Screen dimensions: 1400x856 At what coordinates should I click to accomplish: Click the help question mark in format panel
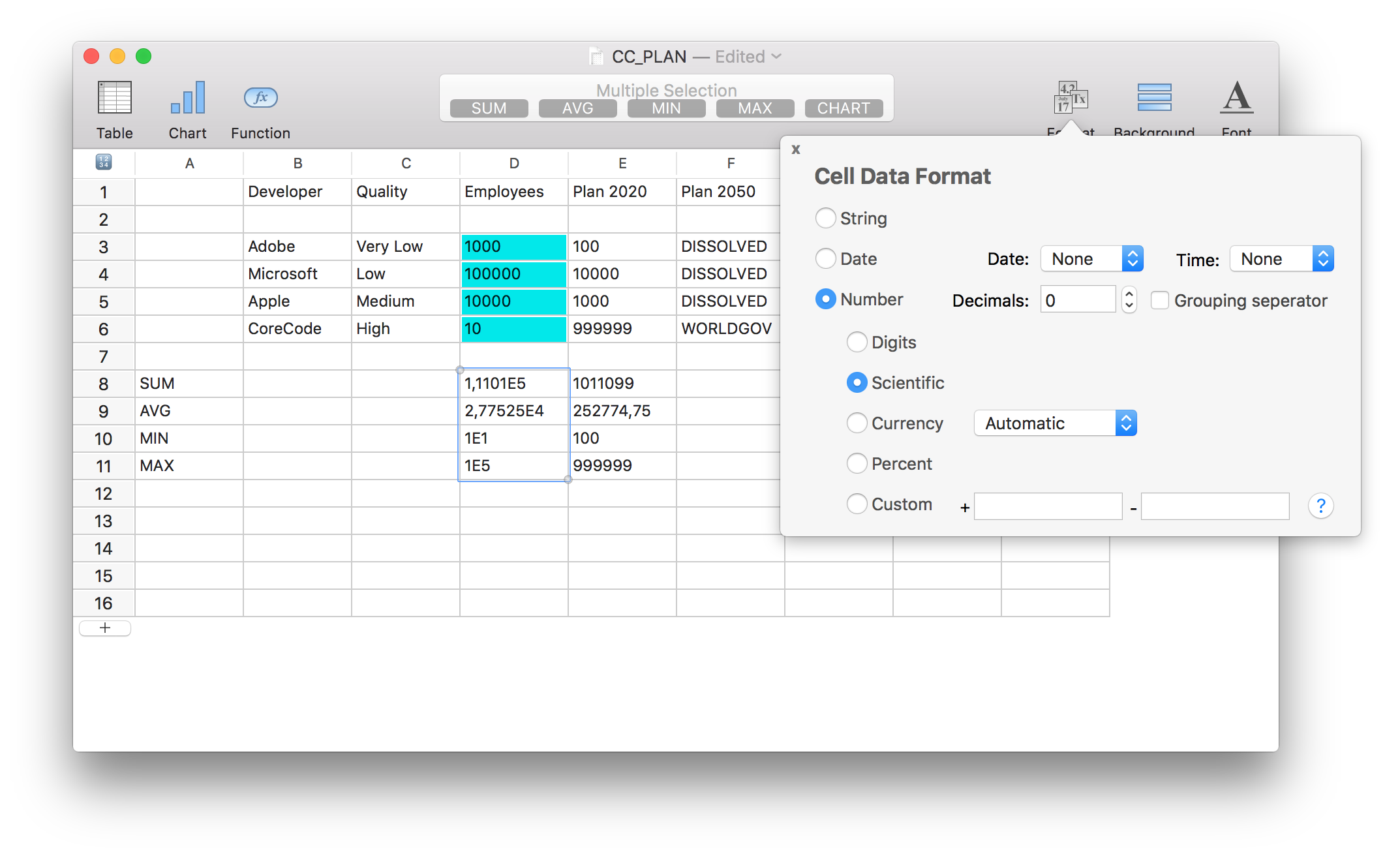coord(1320,506)
